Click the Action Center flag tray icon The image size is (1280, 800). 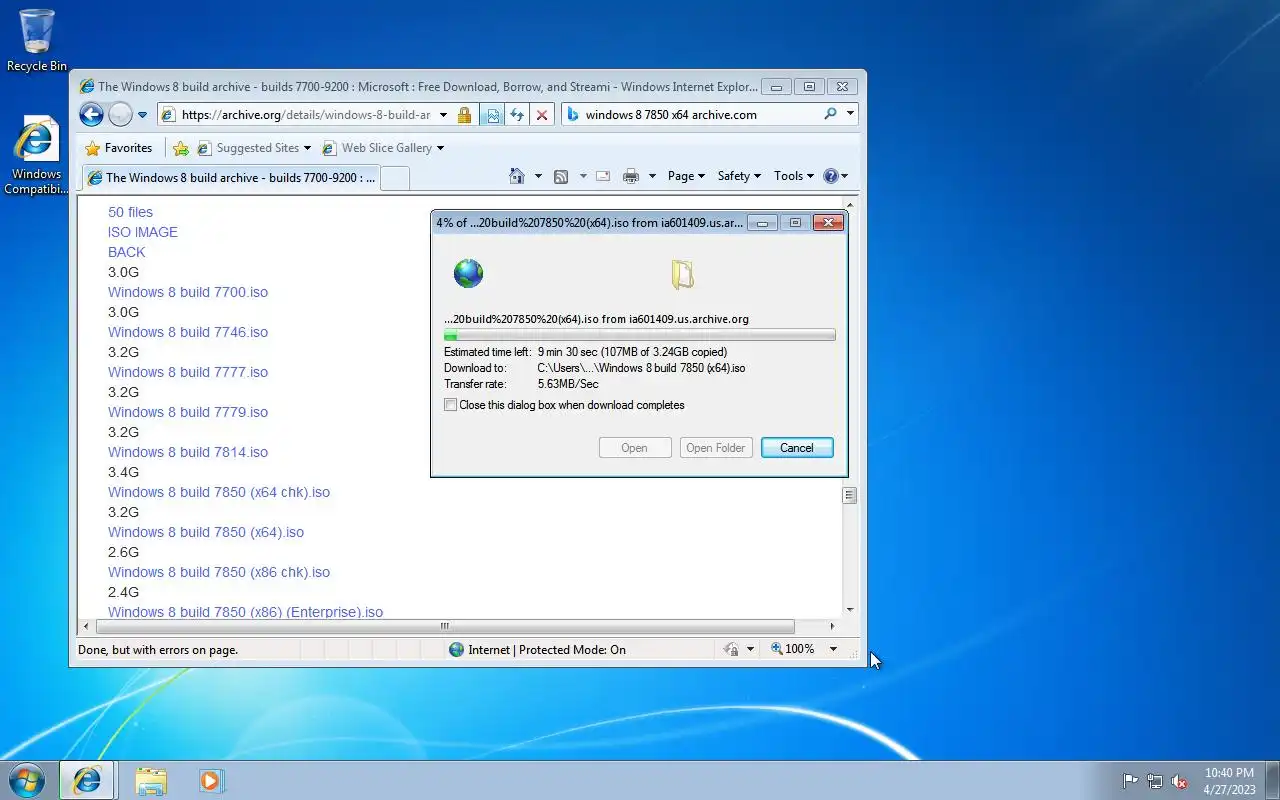[x=1130, y=781]
